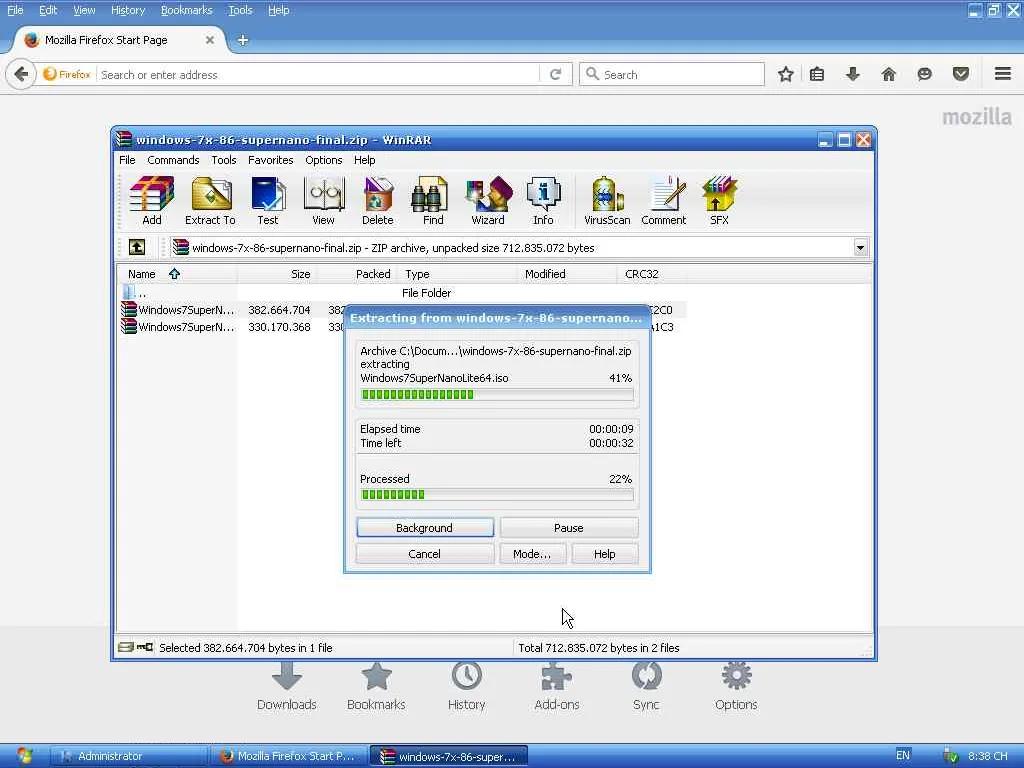The image size is (1024, 768).
Task: Open Firefox bookmarks list icon
Action: point(817,74)
